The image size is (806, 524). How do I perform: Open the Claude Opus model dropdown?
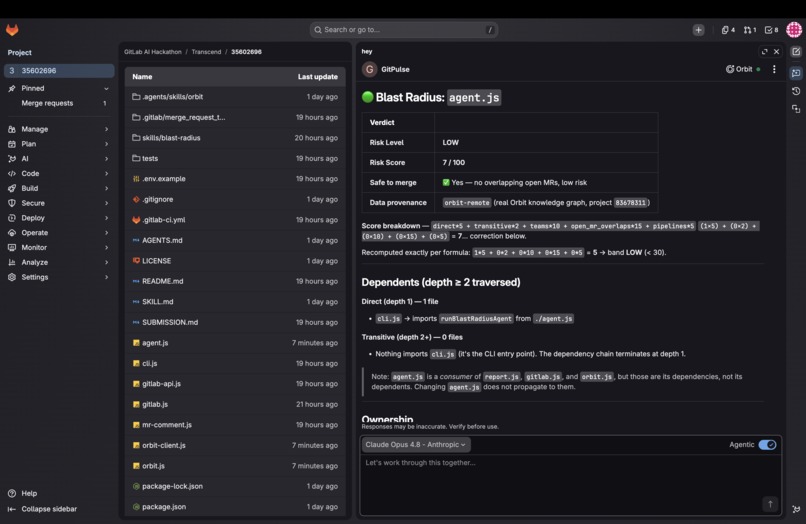415,445
